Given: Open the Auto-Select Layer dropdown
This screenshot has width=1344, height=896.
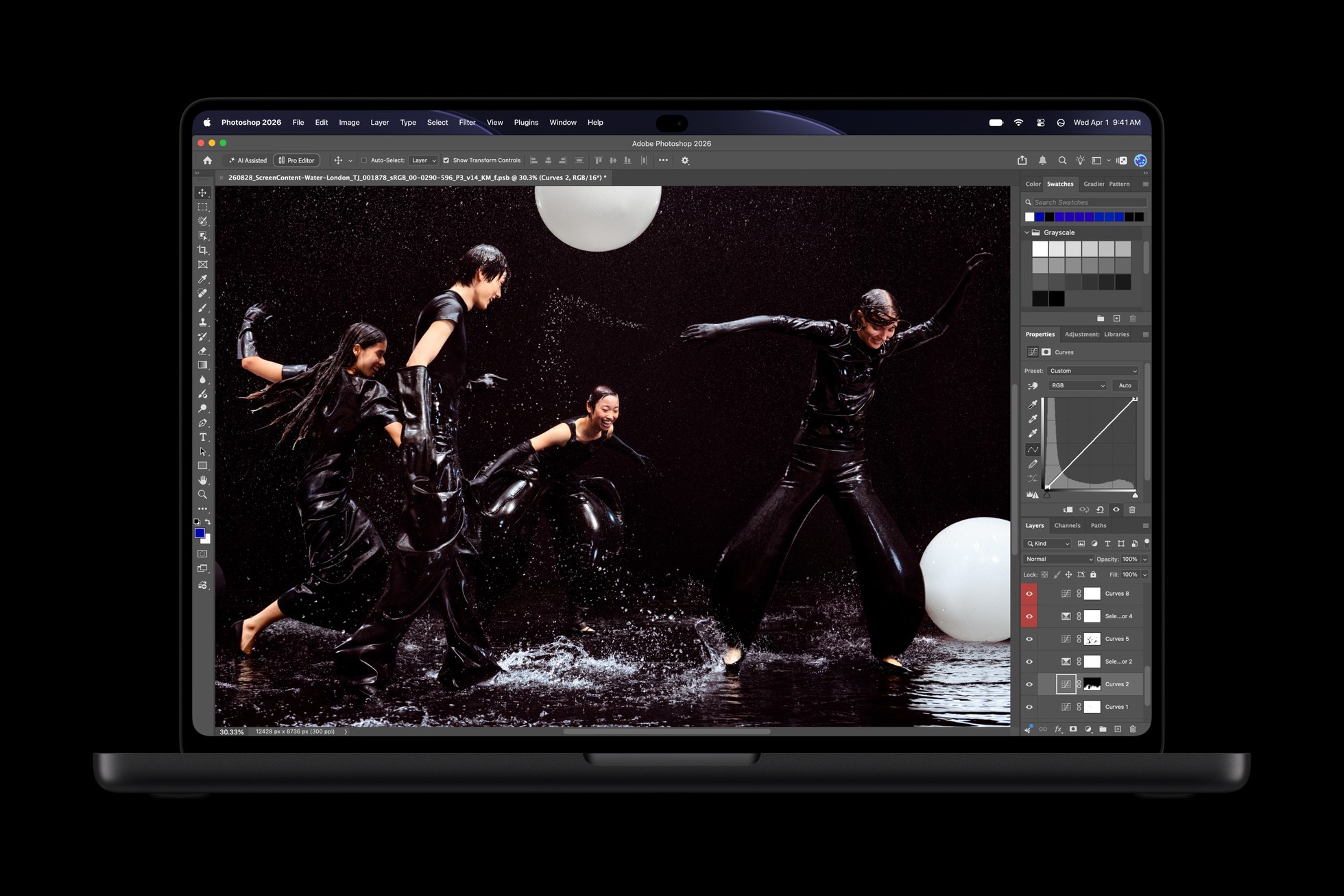Looking at the screenshot, I should 424,160.
